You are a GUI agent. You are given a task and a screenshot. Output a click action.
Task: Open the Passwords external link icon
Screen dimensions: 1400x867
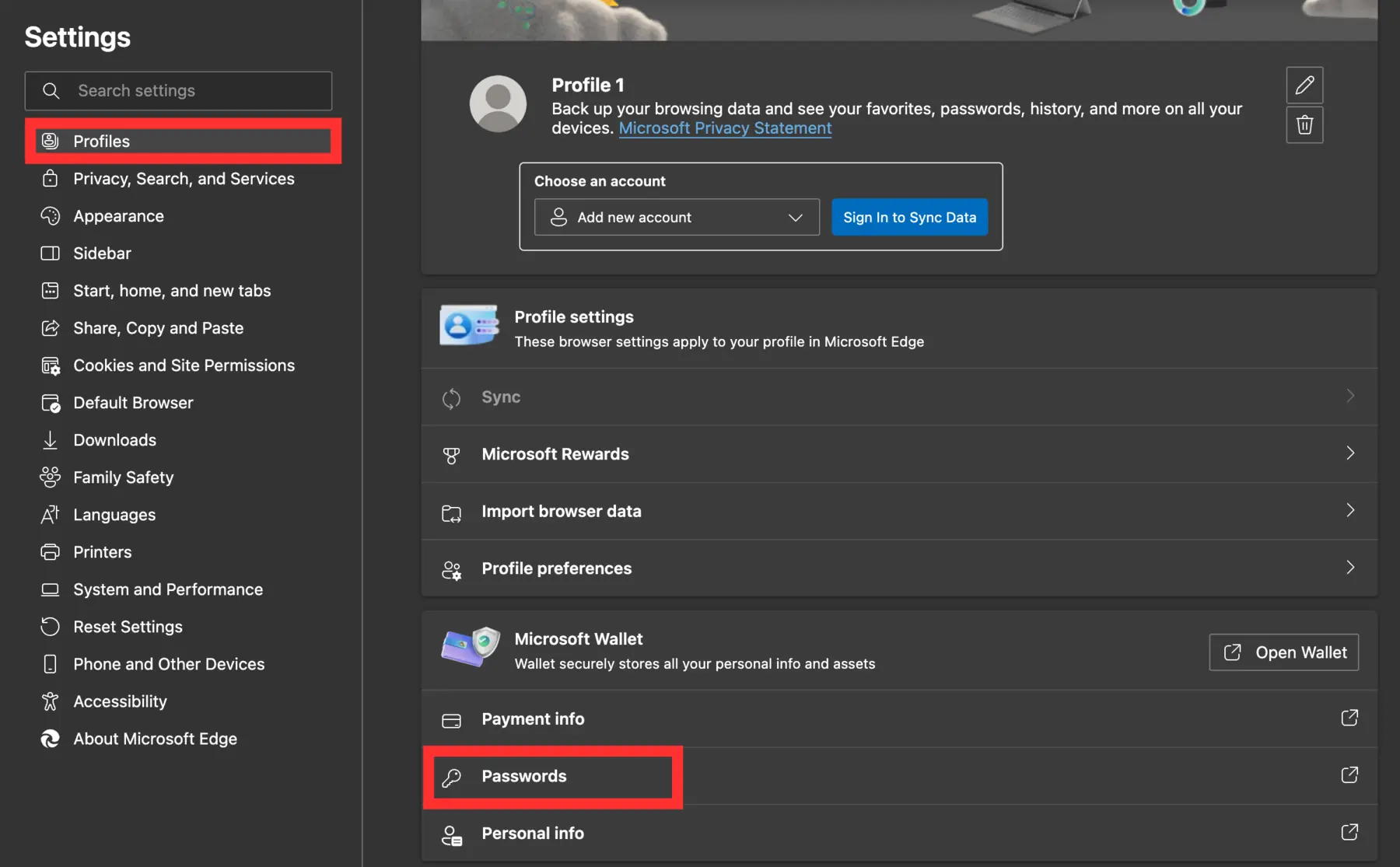tap(1349, 775)
